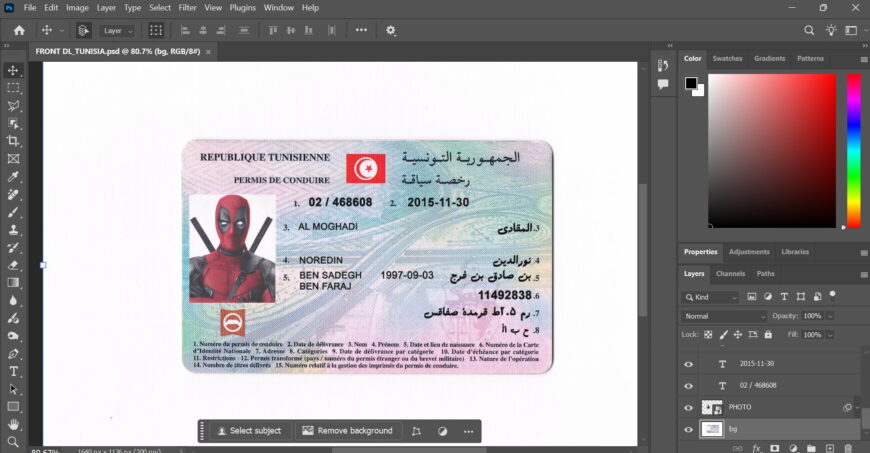Select the Rectangle shape tool

(13, 406)
